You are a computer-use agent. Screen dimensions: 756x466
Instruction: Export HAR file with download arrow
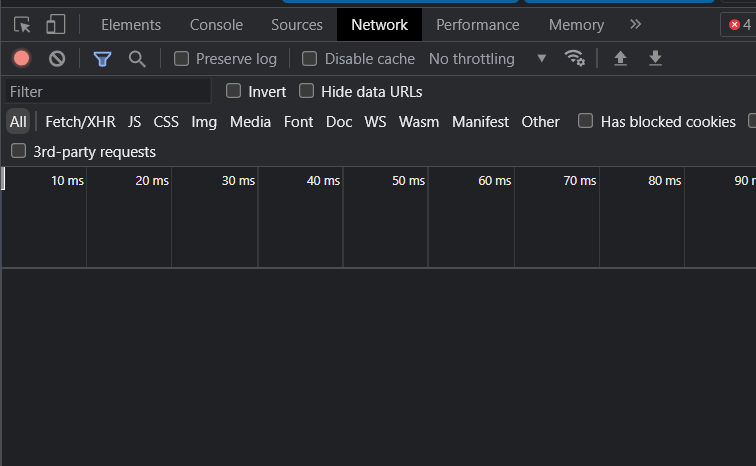(655, 59)
